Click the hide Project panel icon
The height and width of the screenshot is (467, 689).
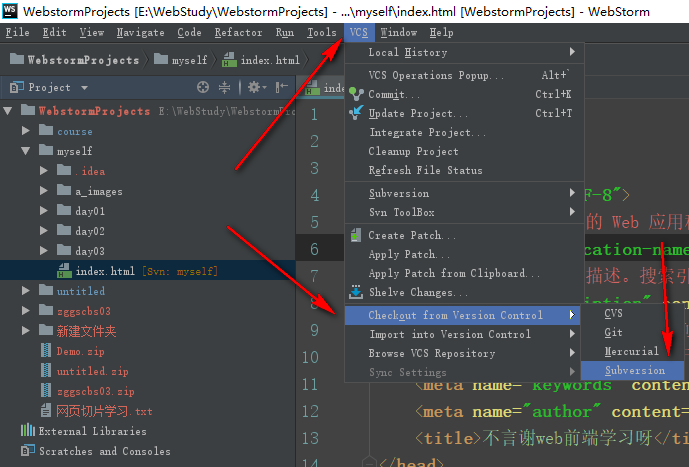[281, 87]
